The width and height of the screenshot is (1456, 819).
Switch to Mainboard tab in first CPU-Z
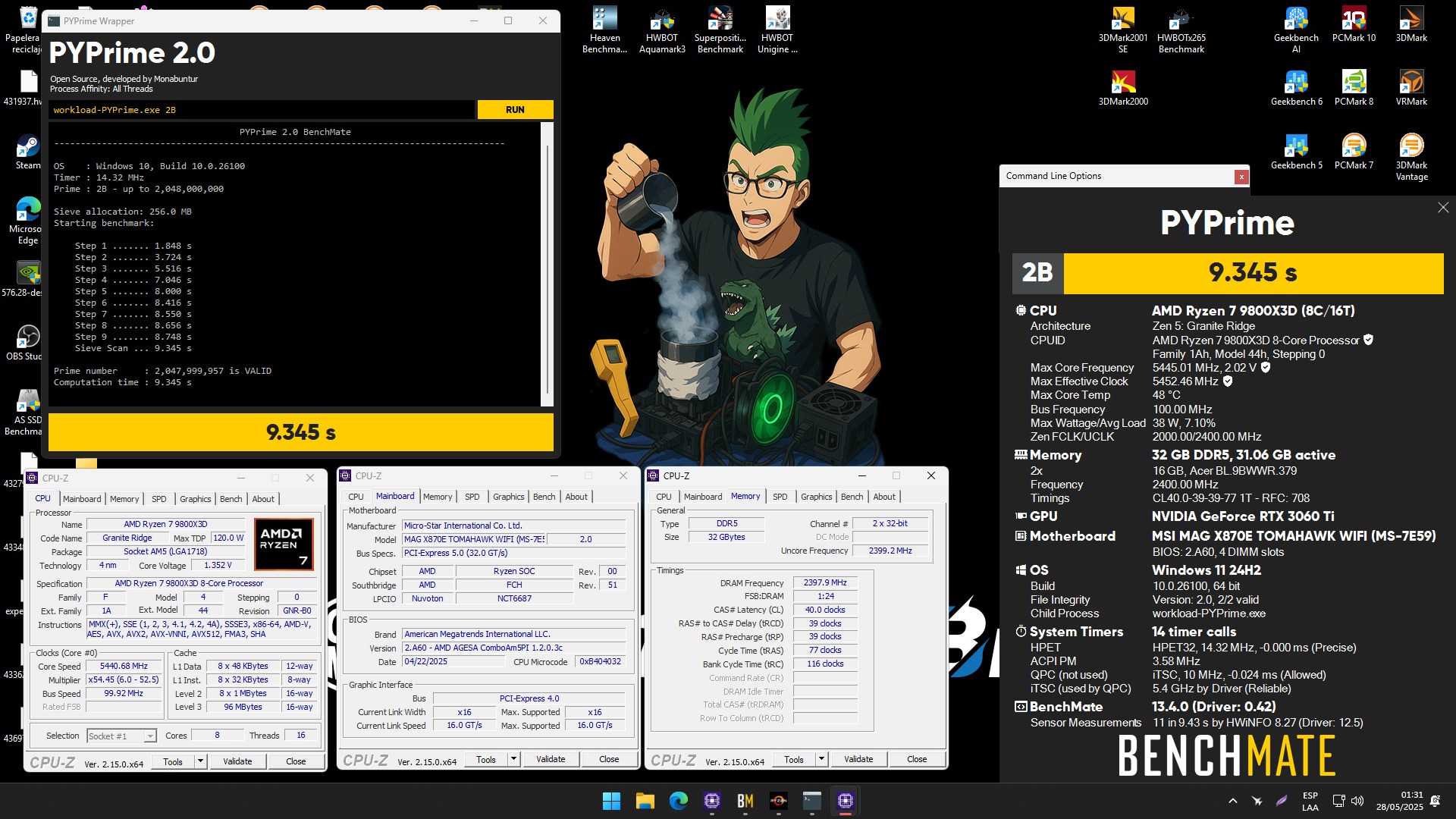(82, 499)
